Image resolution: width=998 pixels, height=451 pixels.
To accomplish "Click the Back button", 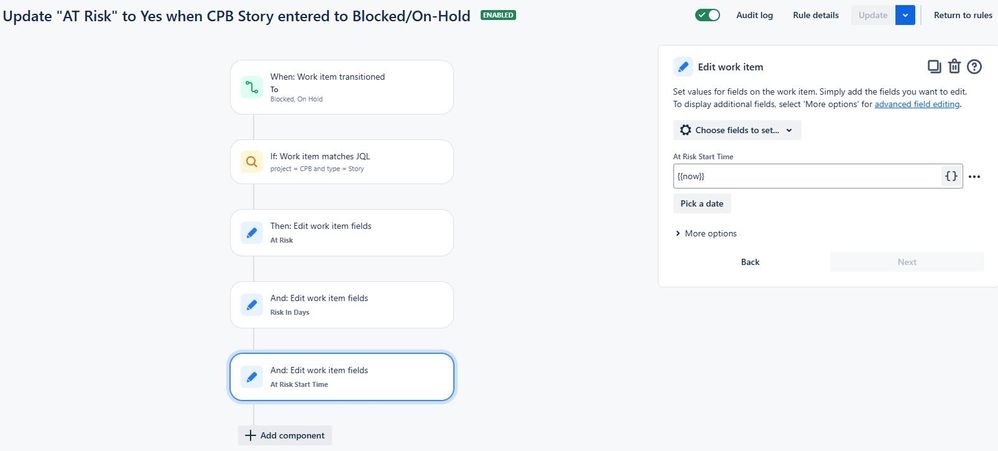I will click(750, 262).
